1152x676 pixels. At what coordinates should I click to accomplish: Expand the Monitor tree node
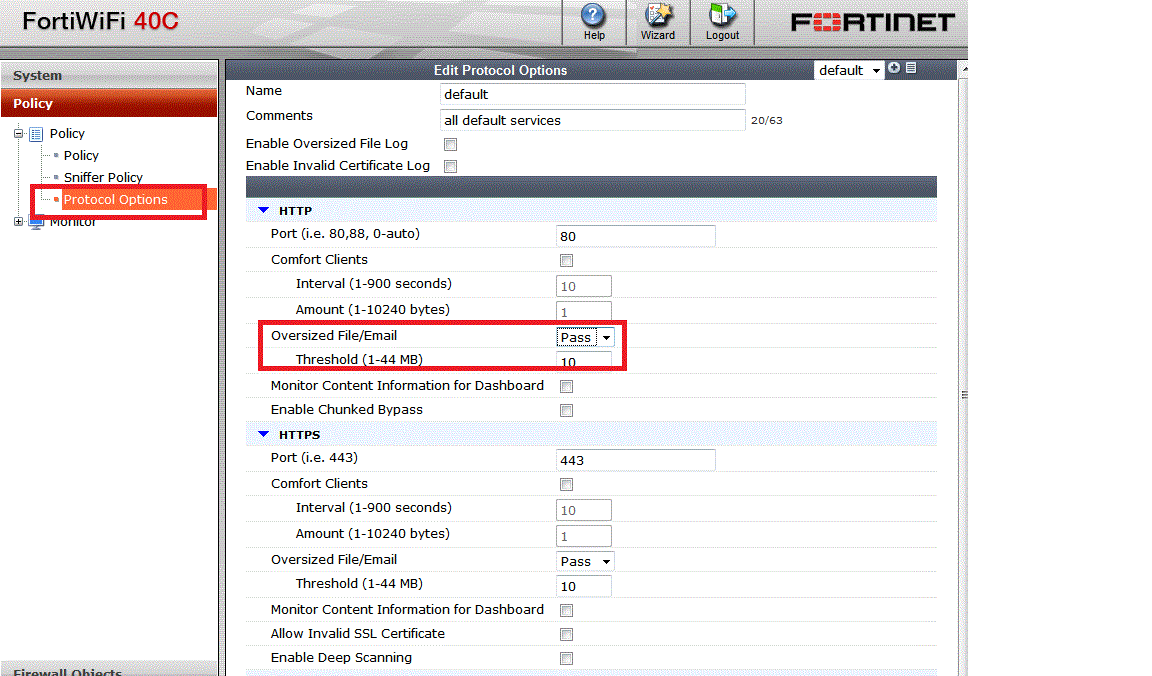pos(18,221)
